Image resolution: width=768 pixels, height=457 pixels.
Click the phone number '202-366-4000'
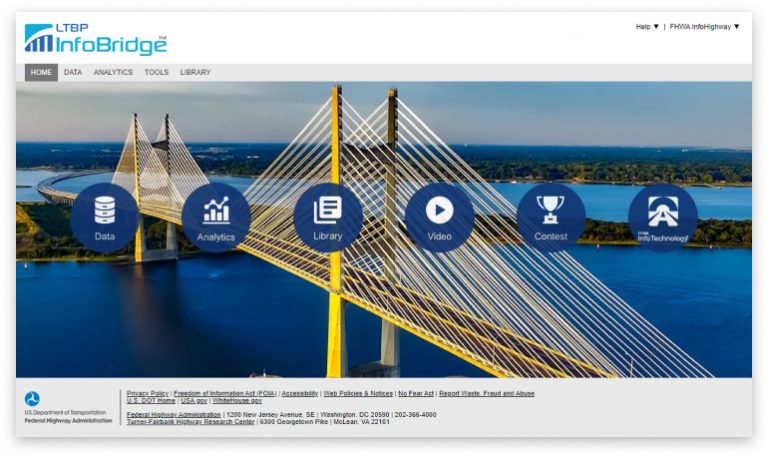pos(416,414)
